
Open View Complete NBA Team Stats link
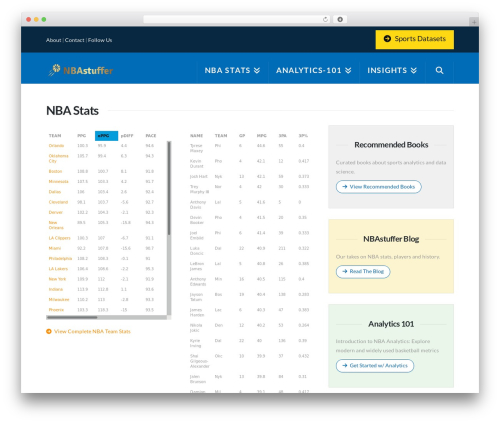[x=88, y=331]
